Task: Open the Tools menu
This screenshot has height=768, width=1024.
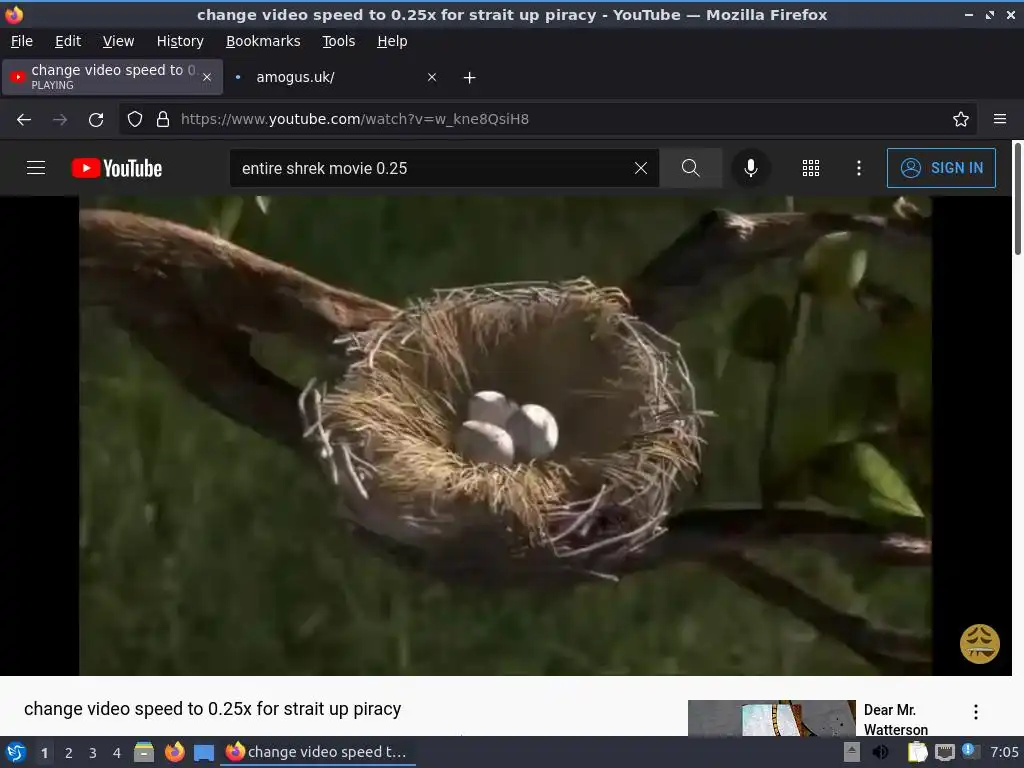Action: (338, 41)
